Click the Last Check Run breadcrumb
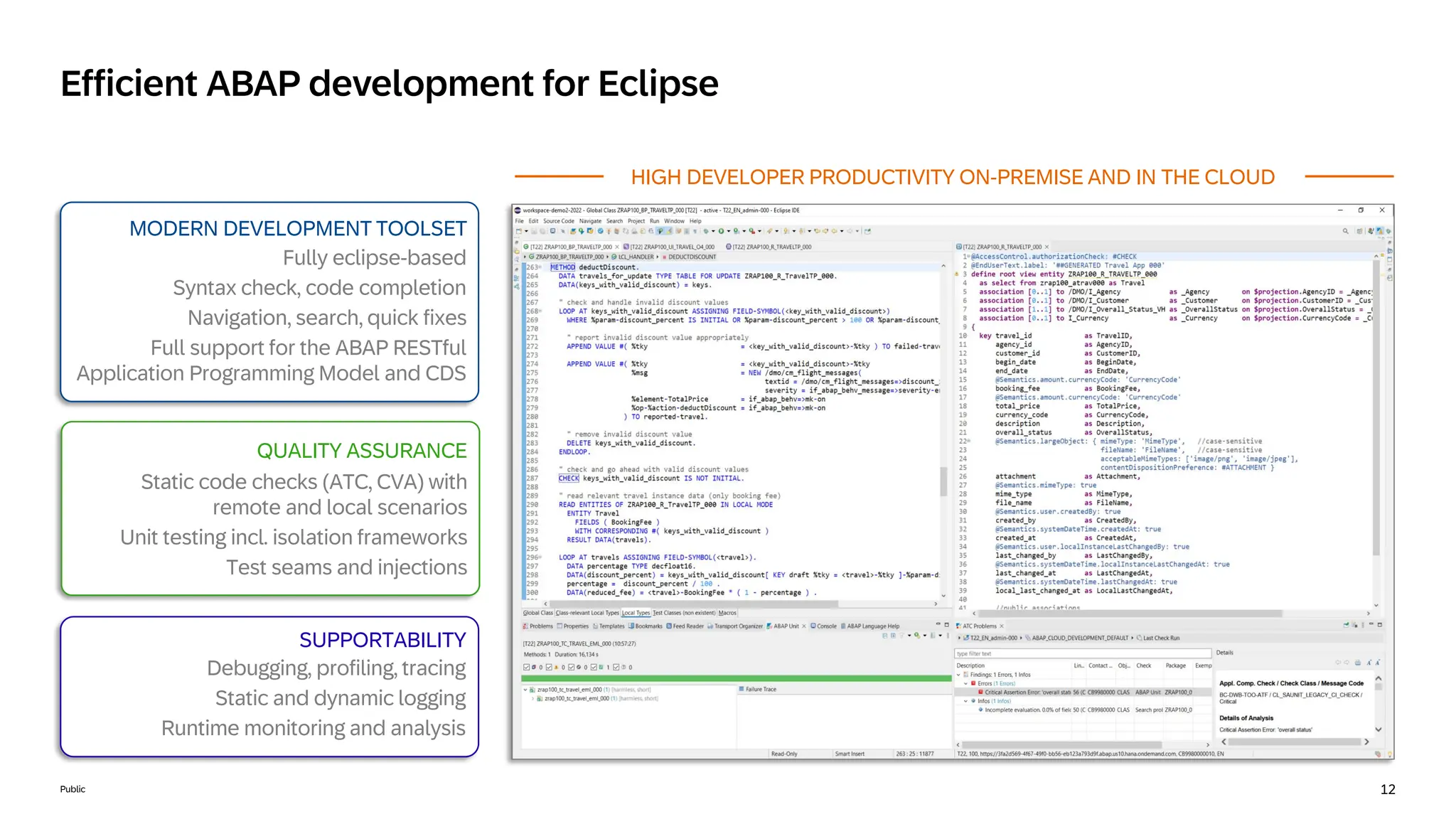The image size is (1456, 819). 1160,638
